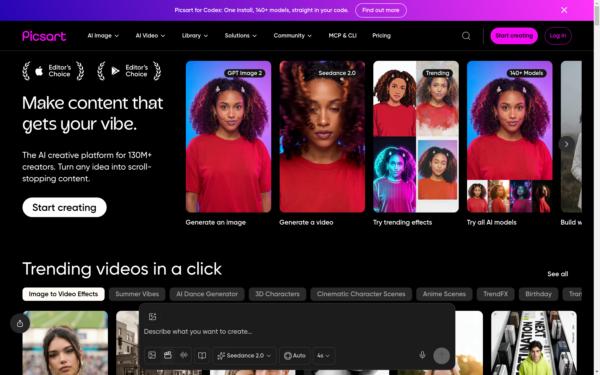This screenshot has height=375, width=600.
Task: Click the Log in button
Action: 558,36
